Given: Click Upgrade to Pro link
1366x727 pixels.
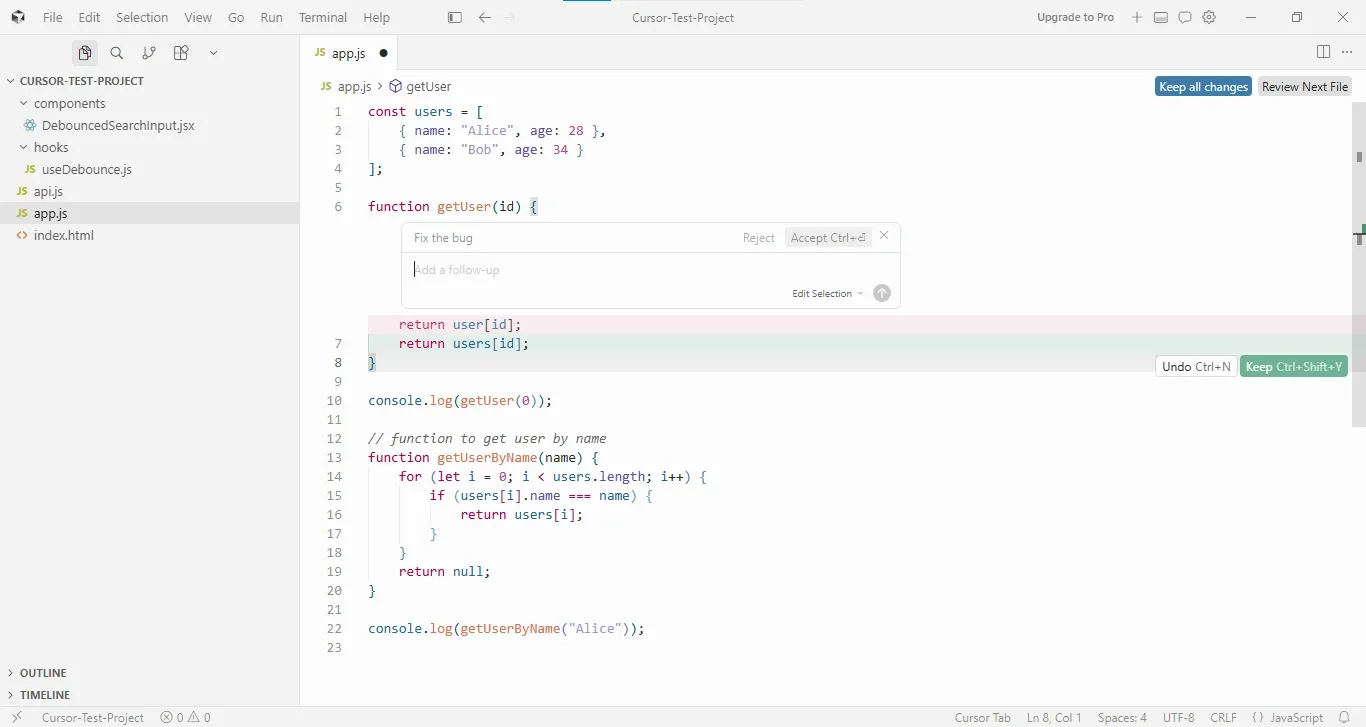Looking at the screenshot, I should click(x=1075, y=17).
